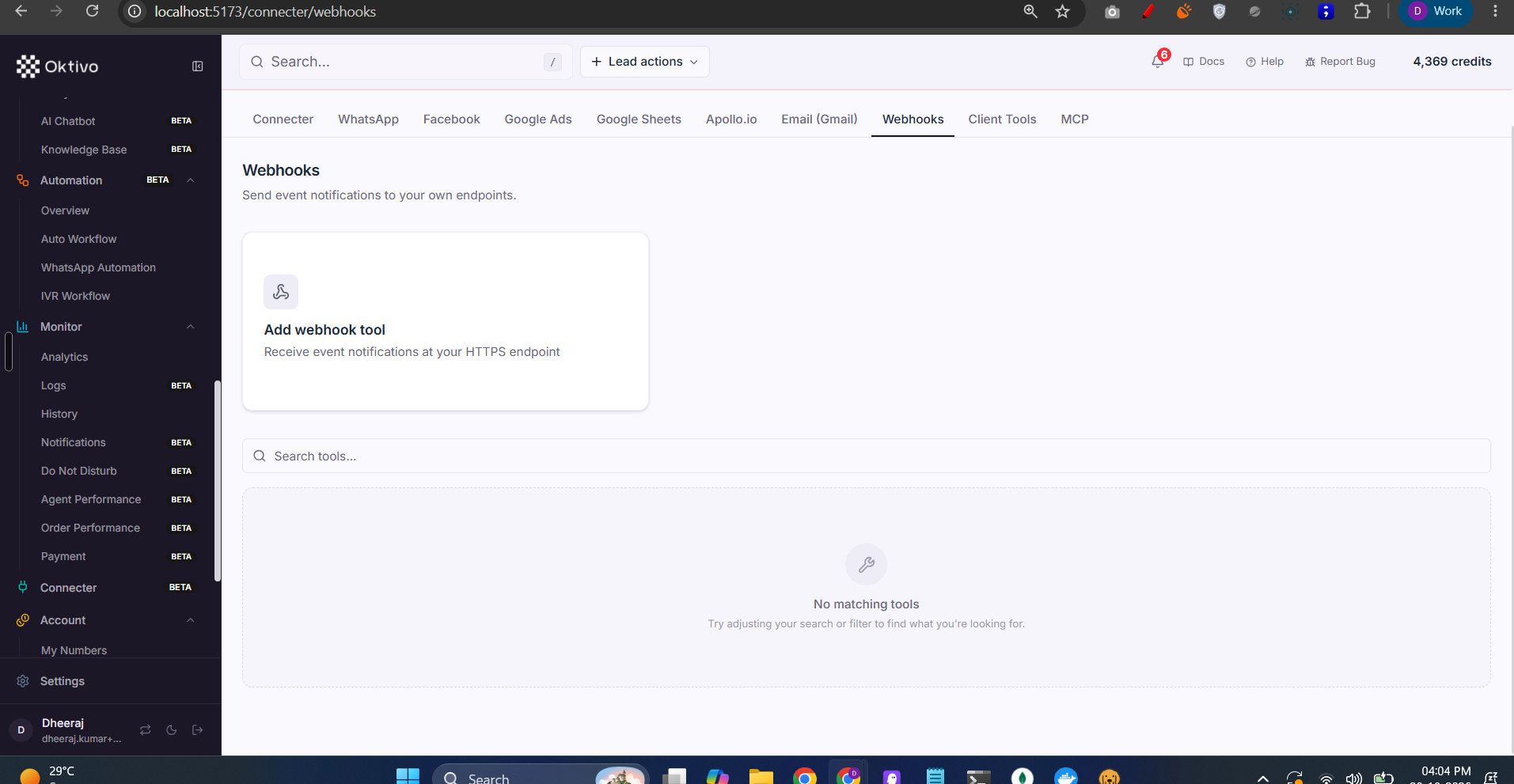The height and width of the screenshot is (784, 1514).
Task: Open the Docs link
Action: click(1204, 62)
